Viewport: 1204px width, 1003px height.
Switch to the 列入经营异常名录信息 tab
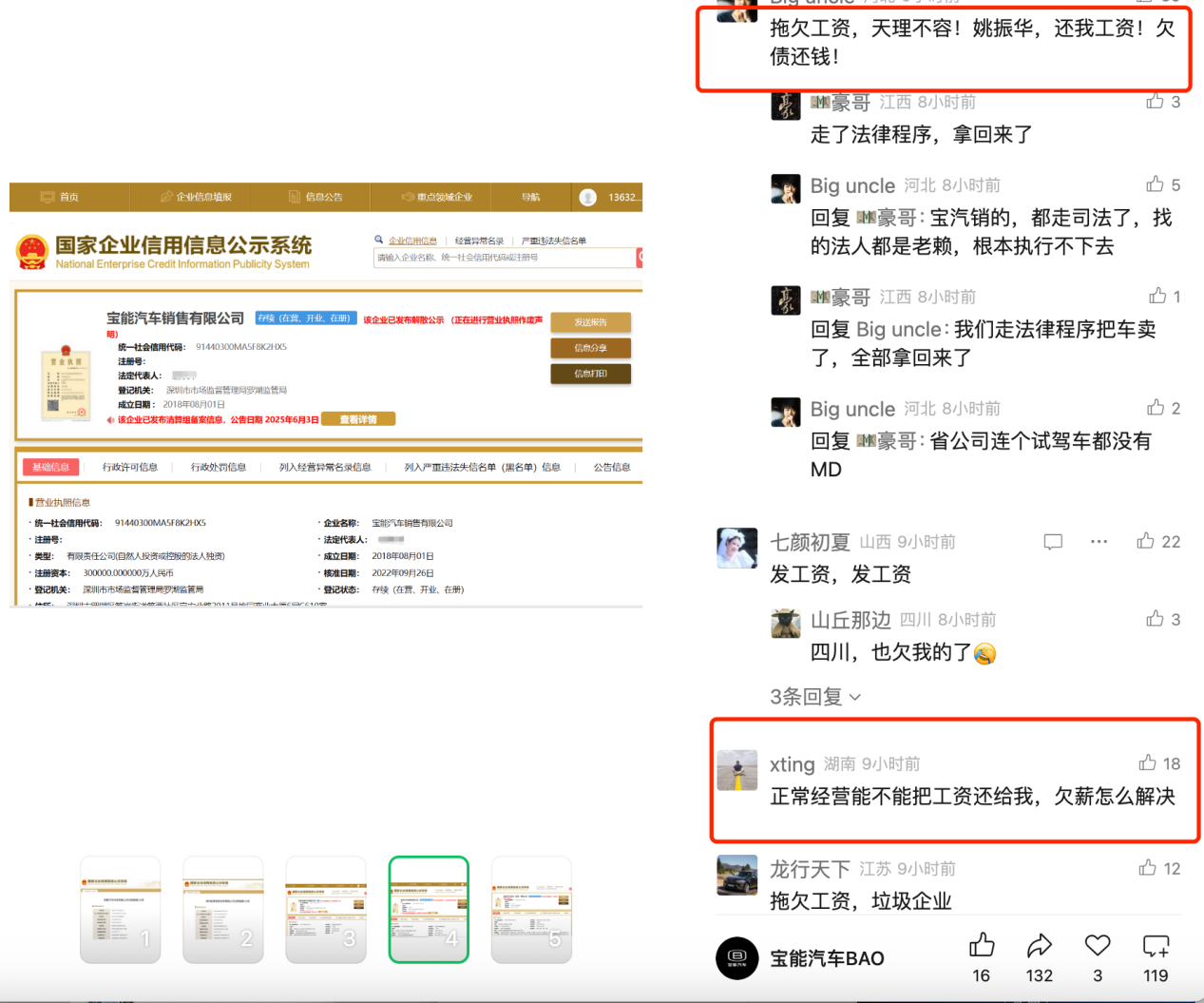click(x=325, y=467)
